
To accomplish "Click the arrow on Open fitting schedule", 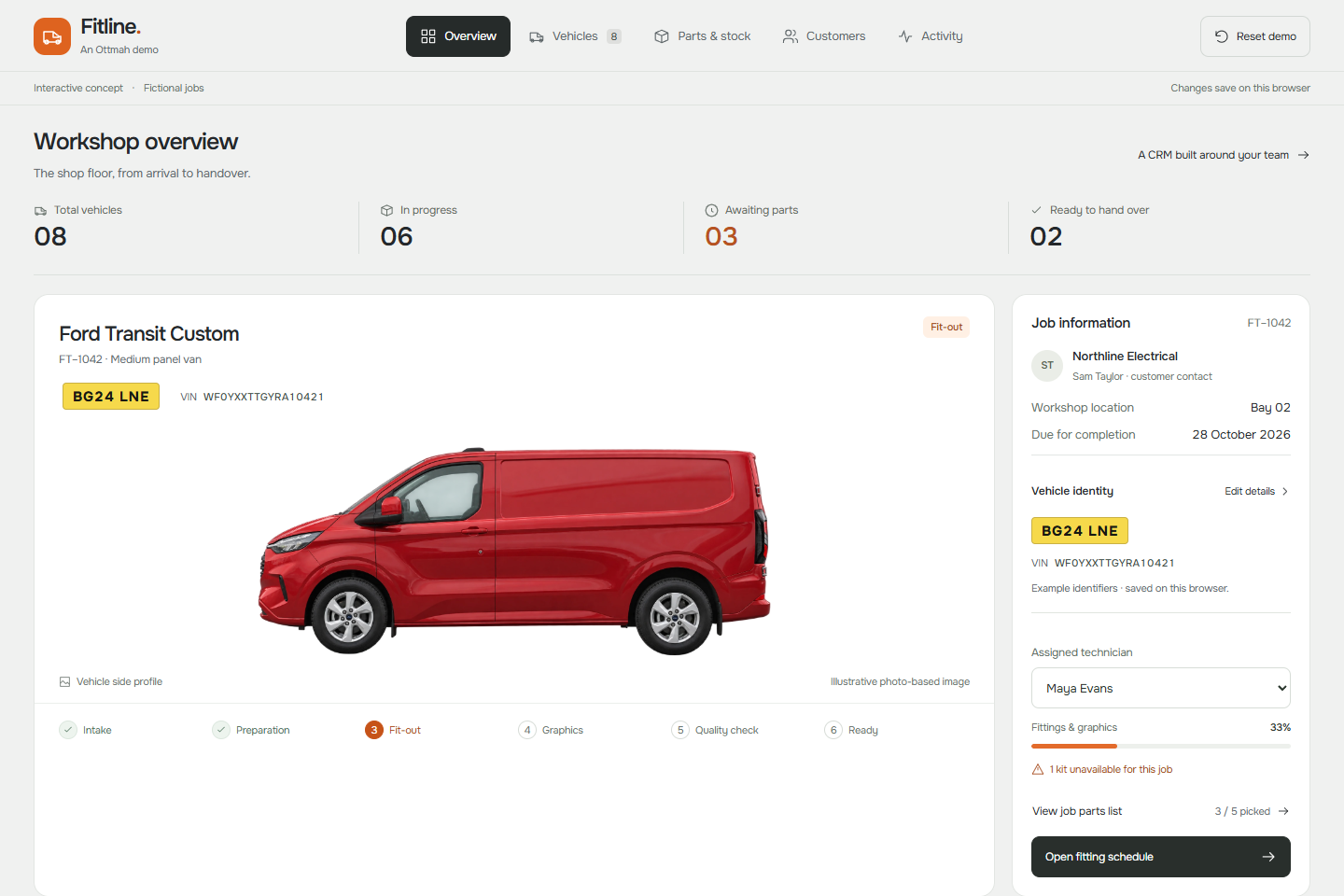I will pos(1268,857).
